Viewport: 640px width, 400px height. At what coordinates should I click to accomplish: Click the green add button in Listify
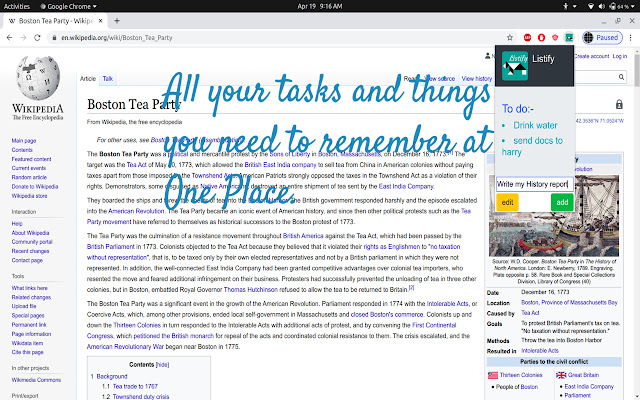pyautogui.click(x=562, y=202)
